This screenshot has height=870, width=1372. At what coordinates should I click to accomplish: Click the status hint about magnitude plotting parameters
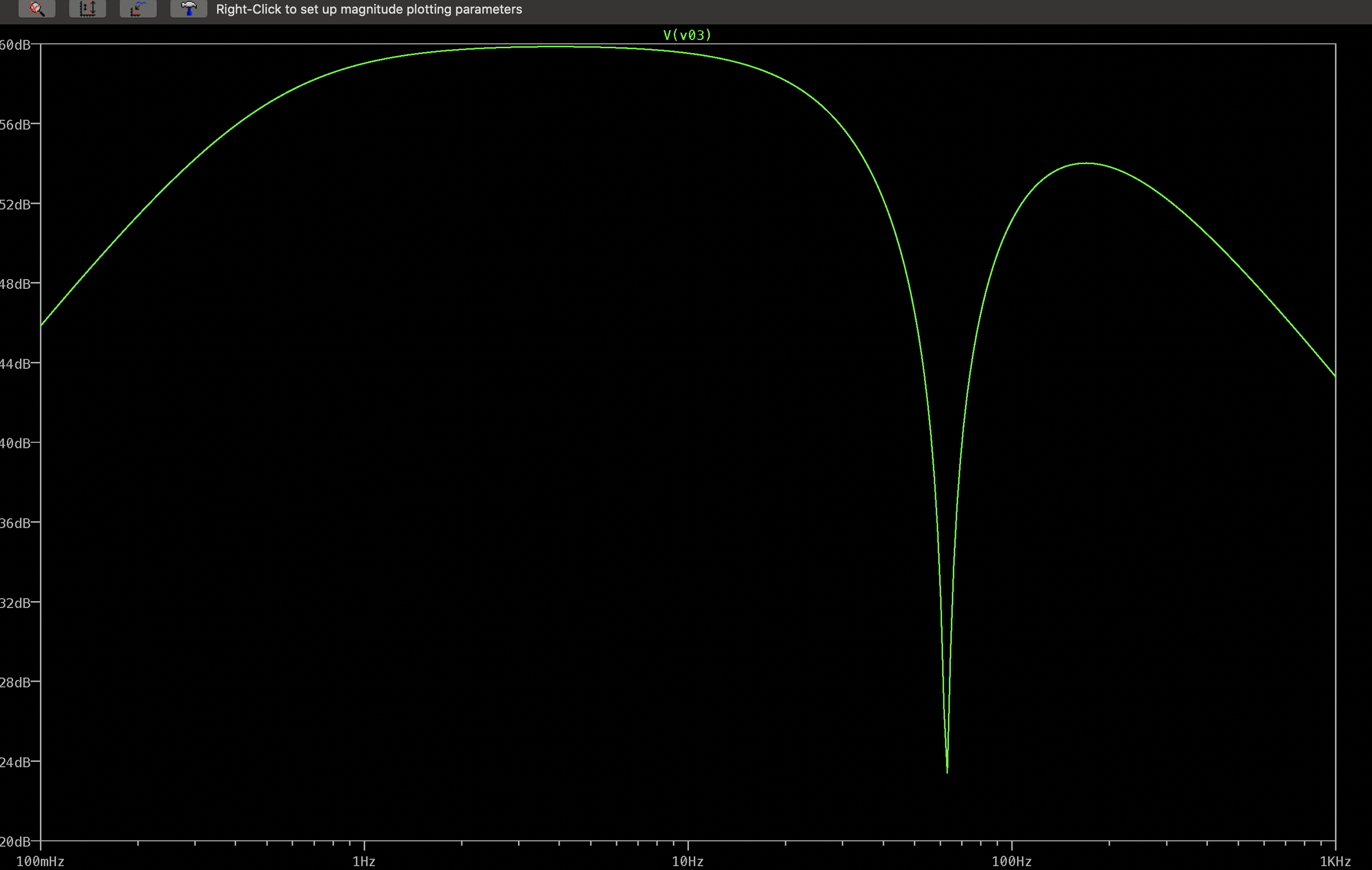point(369,9)
